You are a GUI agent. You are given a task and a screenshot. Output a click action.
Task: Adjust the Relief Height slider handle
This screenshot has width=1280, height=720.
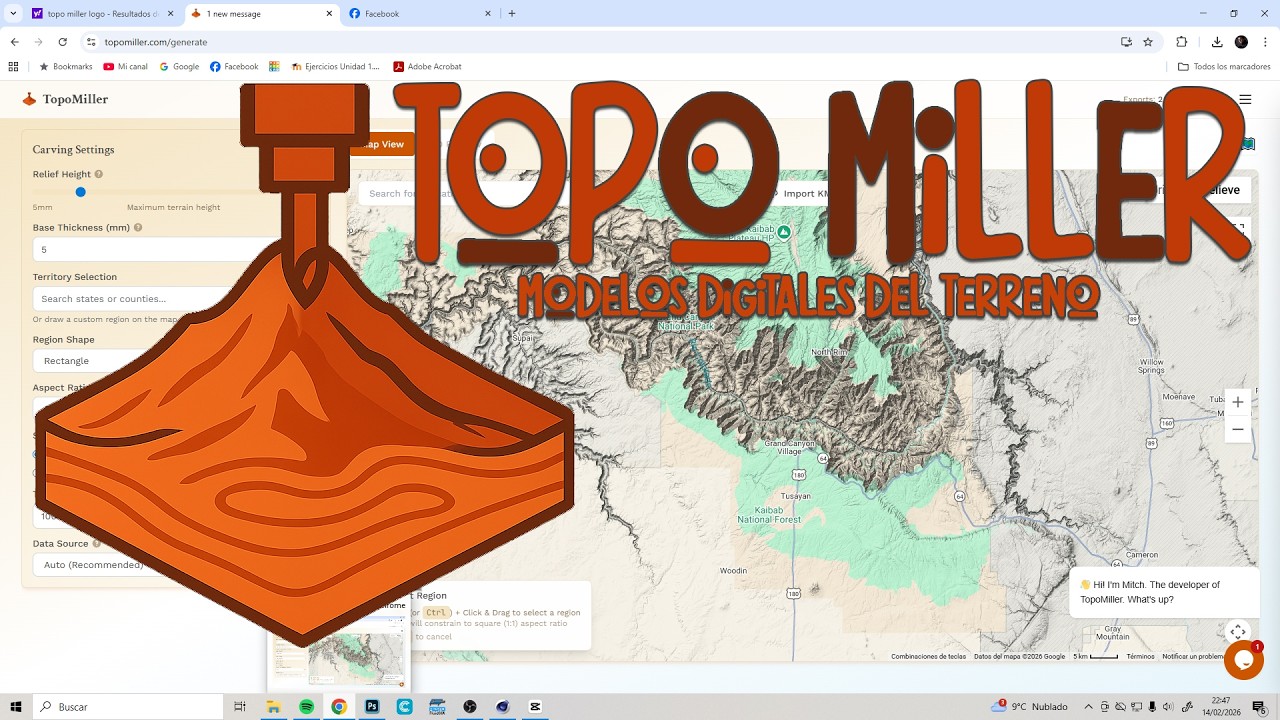(81, 192)
